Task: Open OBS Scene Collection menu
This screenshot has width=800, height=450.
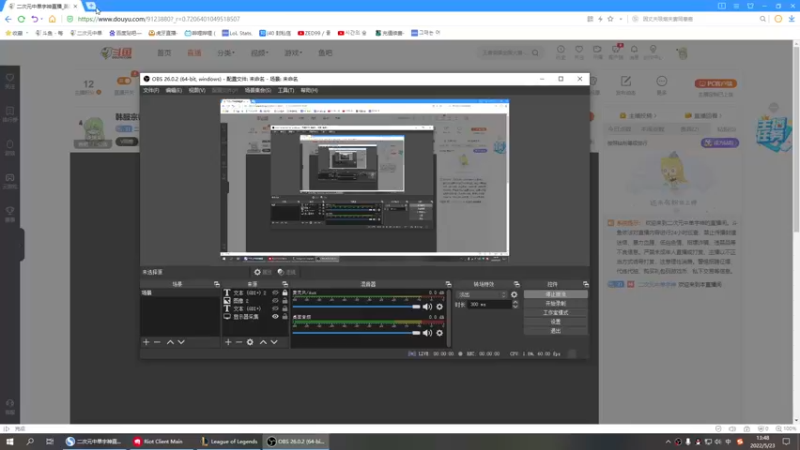Action: click(258, 90)
